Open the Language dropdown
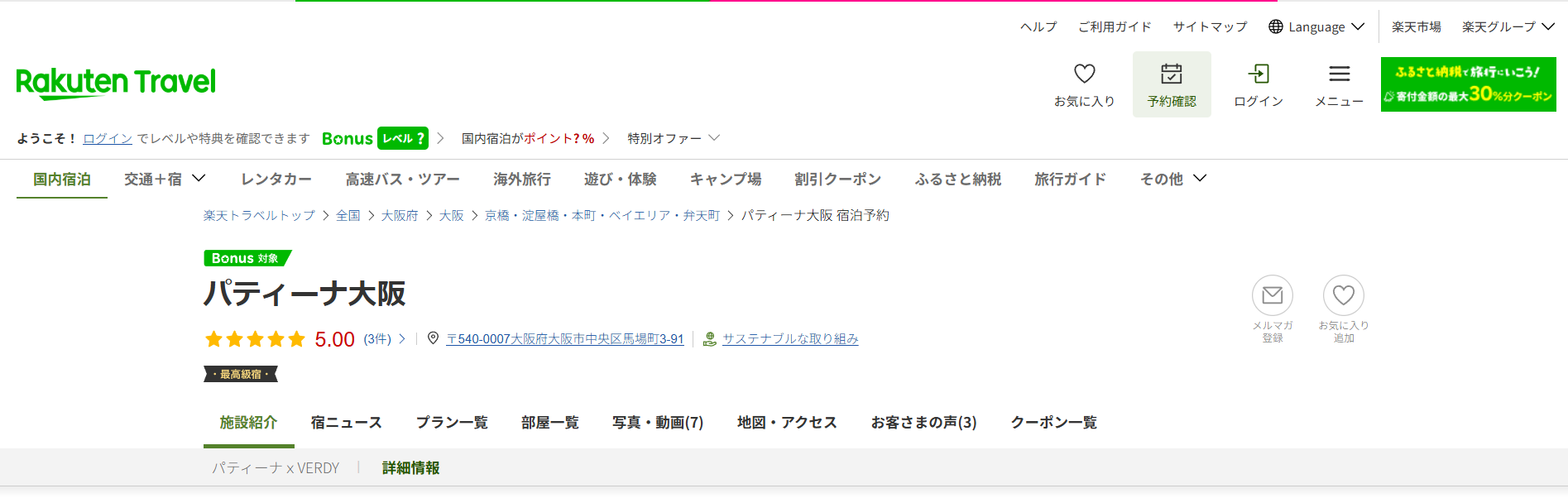 pyautogui.click(x=1316, y=27)
